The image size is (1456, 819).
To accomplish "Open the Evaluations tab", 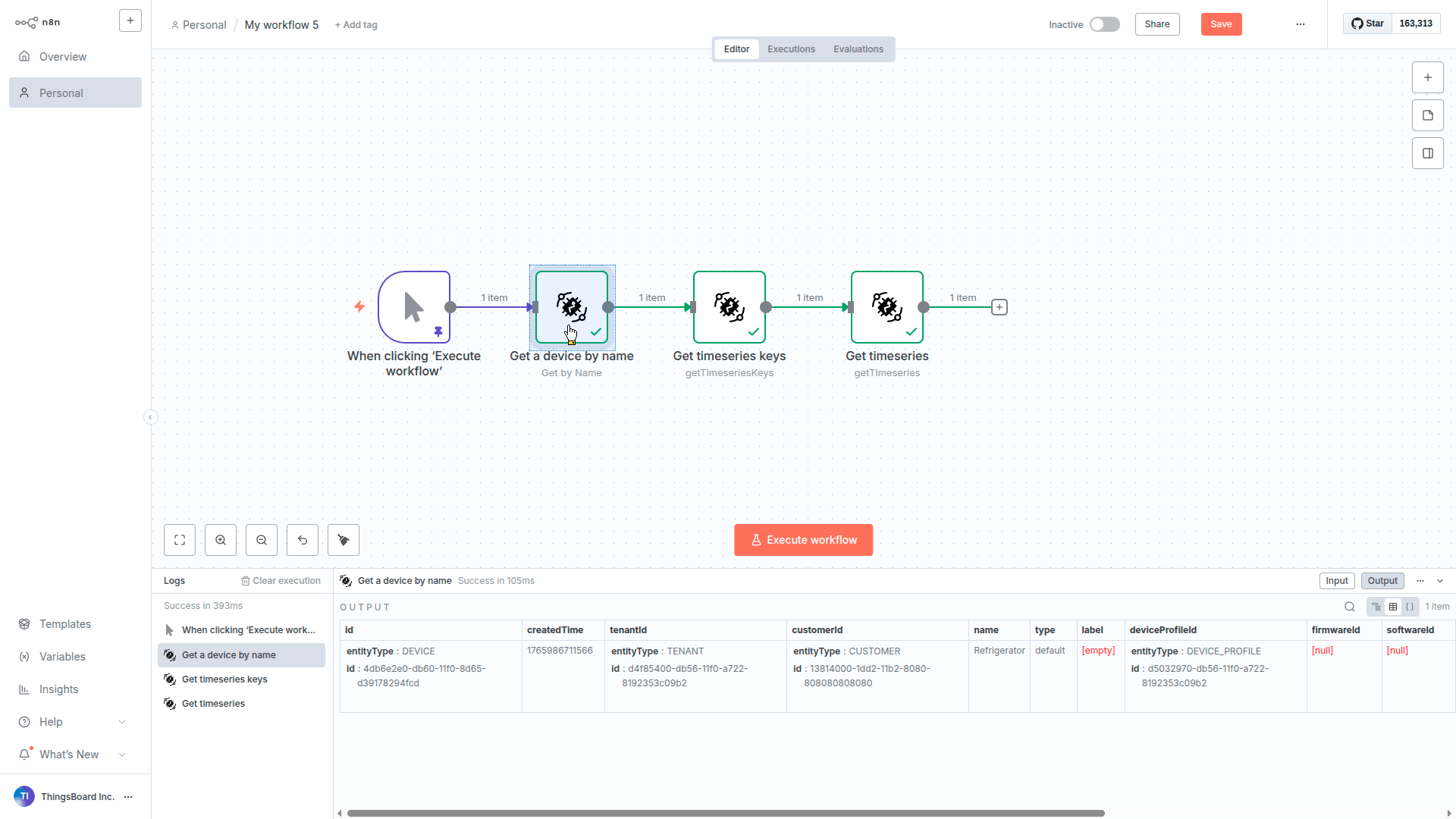I will pyautogui.click(x=858, y=49).
